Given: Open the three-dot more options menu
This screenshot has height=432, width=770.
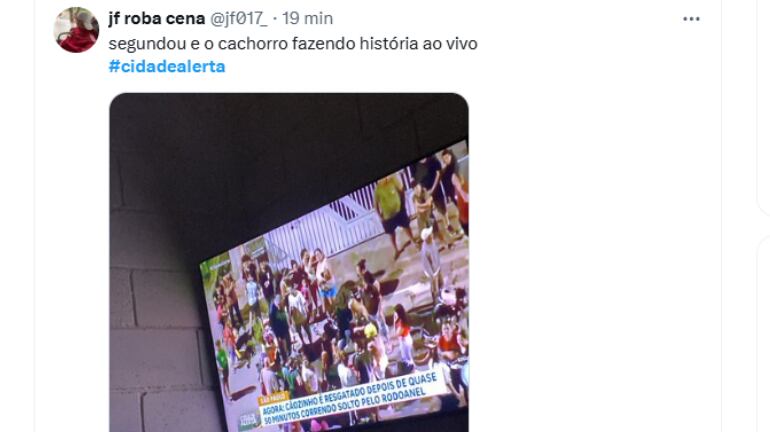Looking at the screenshot, I should (691, 19).
